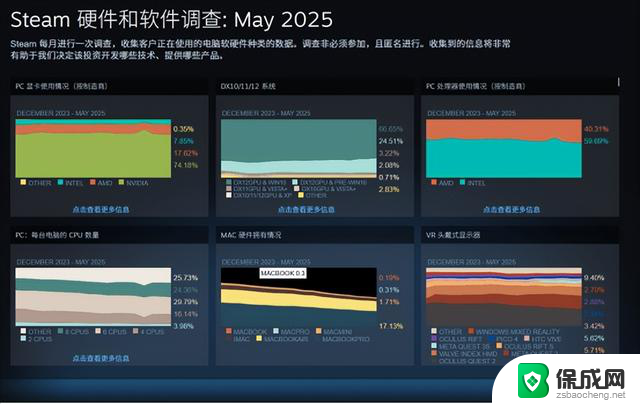Open more info link under DX10/11/12 chart
This screenshot has height=404, width=640.
[306, 209]
